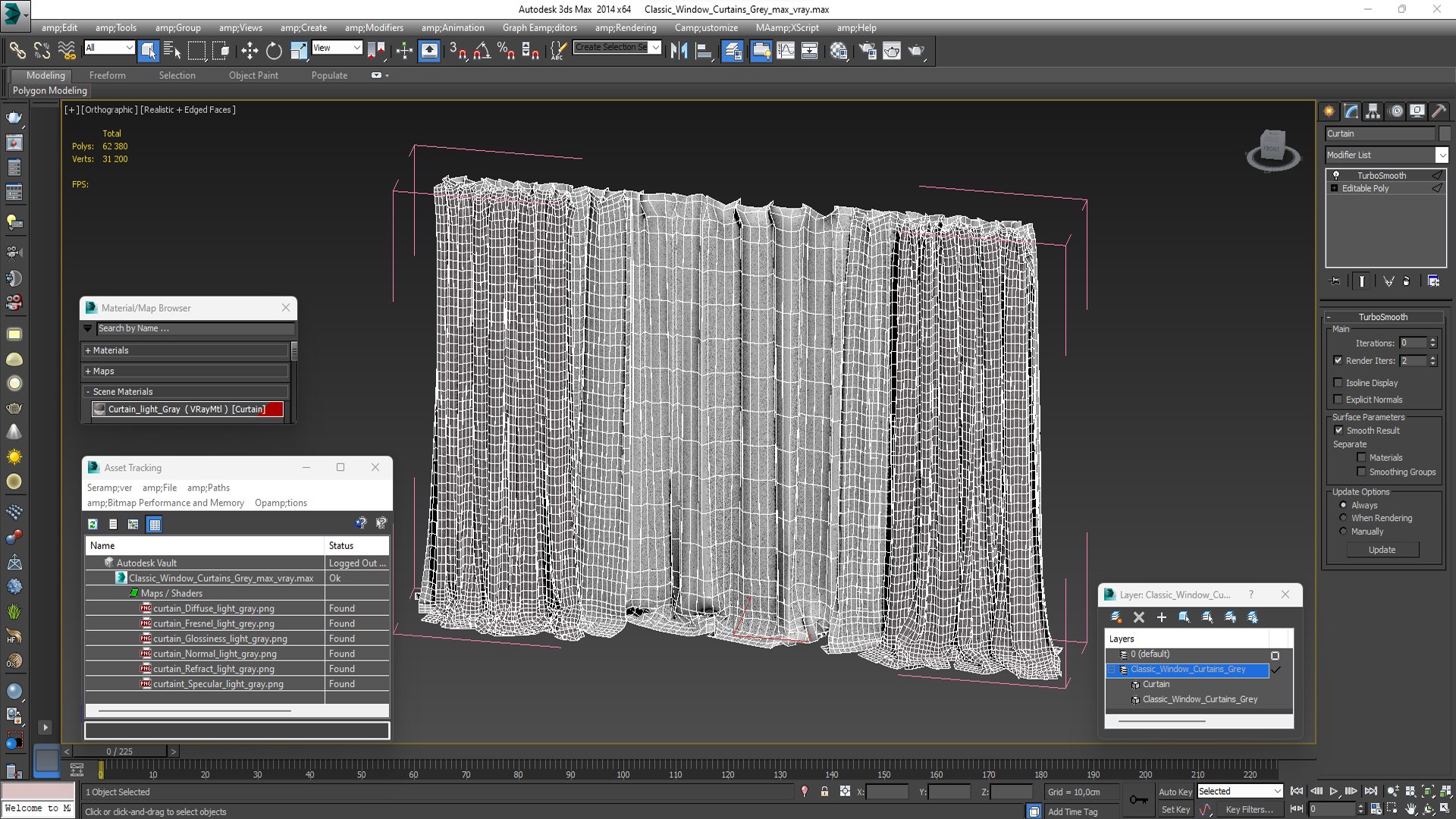1456x819 pixels.
Task: Toggle Separate by Materials checkbox
Action: 1361,458
